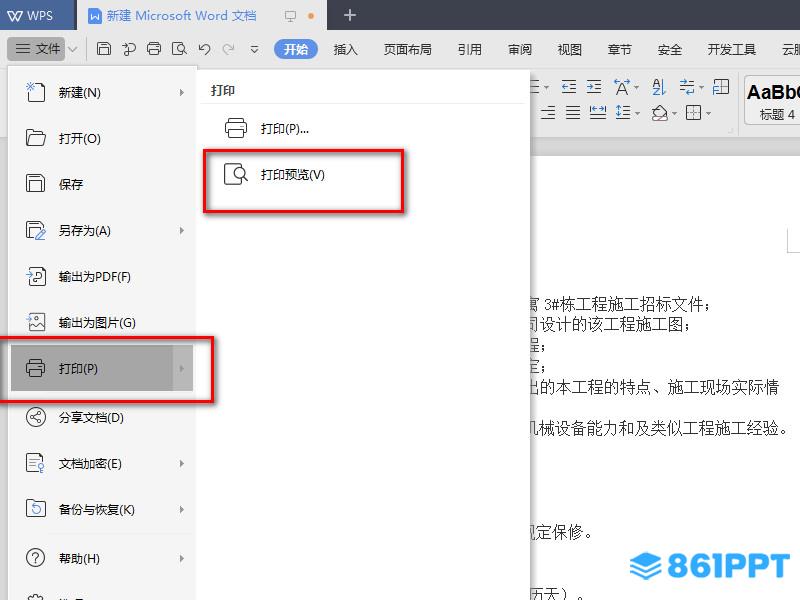Click the plus button to add tab
This screenshot has width=800, height=600.
[x=349, y=15]
